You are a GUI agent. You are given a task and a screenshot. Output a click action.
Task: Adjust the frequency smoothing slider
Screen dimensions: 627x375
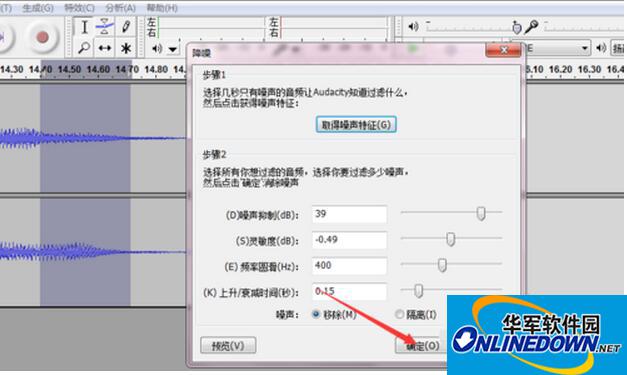click(442, 265)
